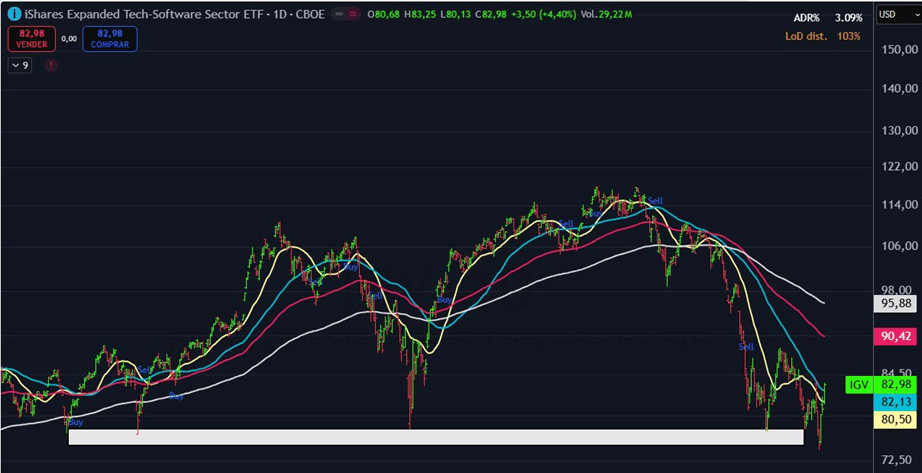Click the 106,00 price axis label
The height and width of the screenshot is (473, 922).
coord(901,246)
